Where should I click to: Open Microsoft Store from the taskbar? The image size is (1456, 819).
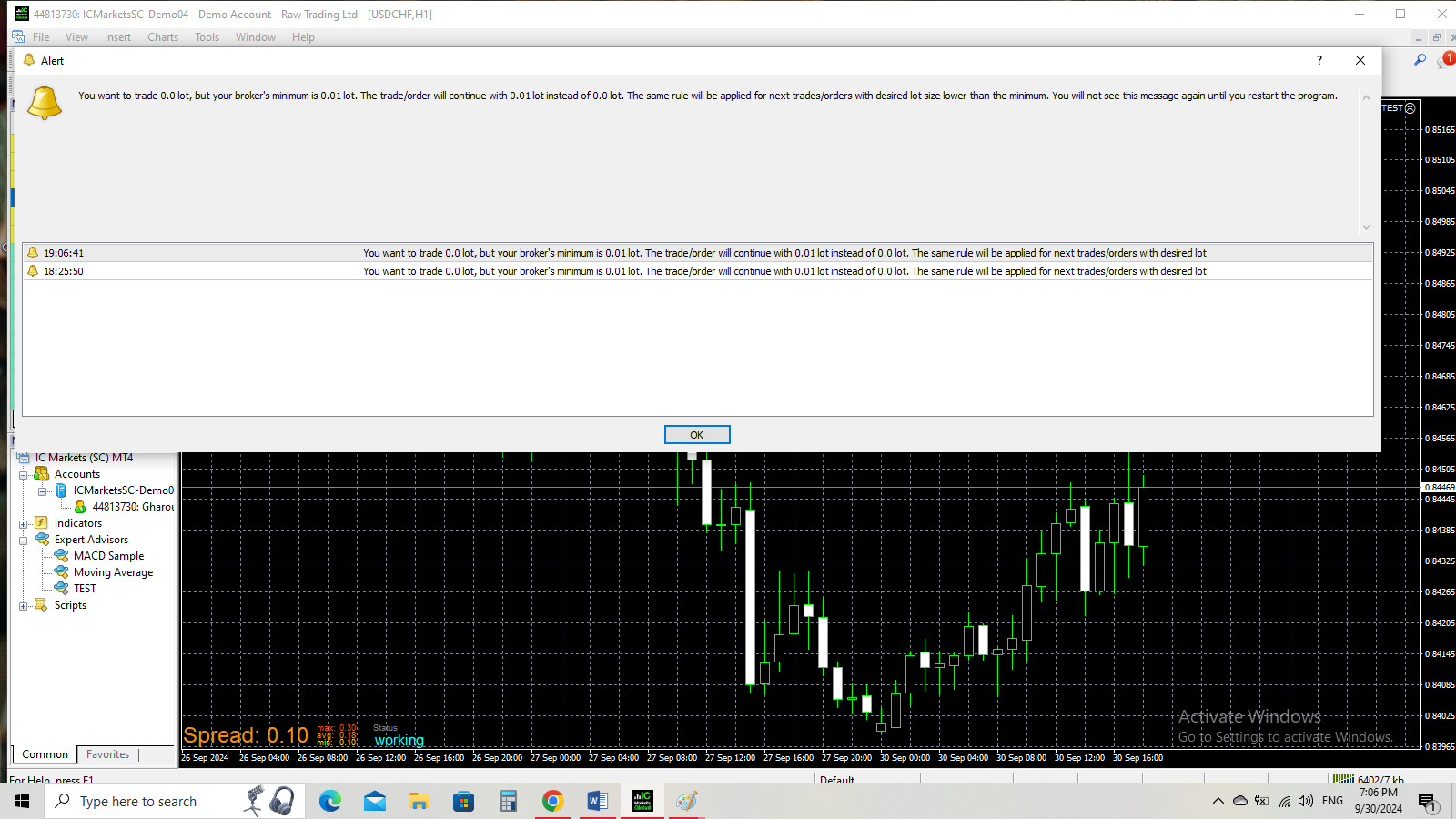(x=463, y=801)
